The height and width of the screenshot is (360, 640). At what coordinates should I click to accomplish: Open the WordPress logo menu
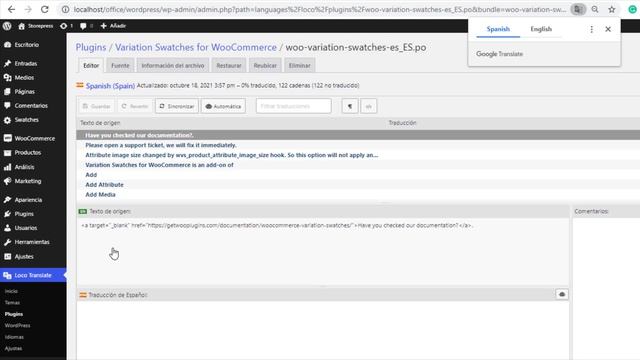pos(7,26)
